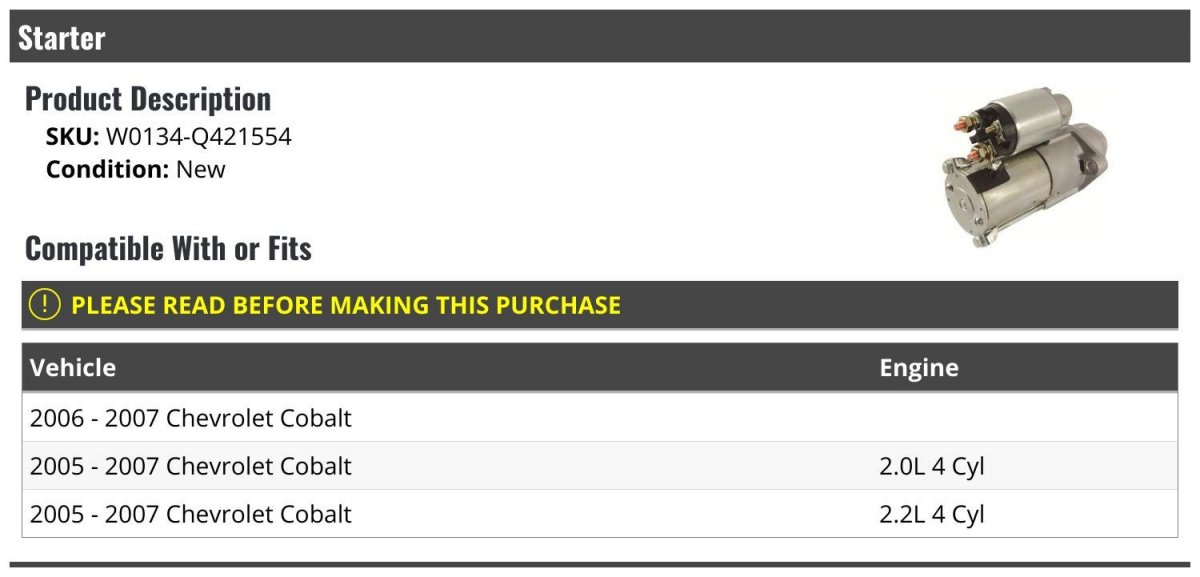Sort by the Engine column header

click(x=919, y=368)
